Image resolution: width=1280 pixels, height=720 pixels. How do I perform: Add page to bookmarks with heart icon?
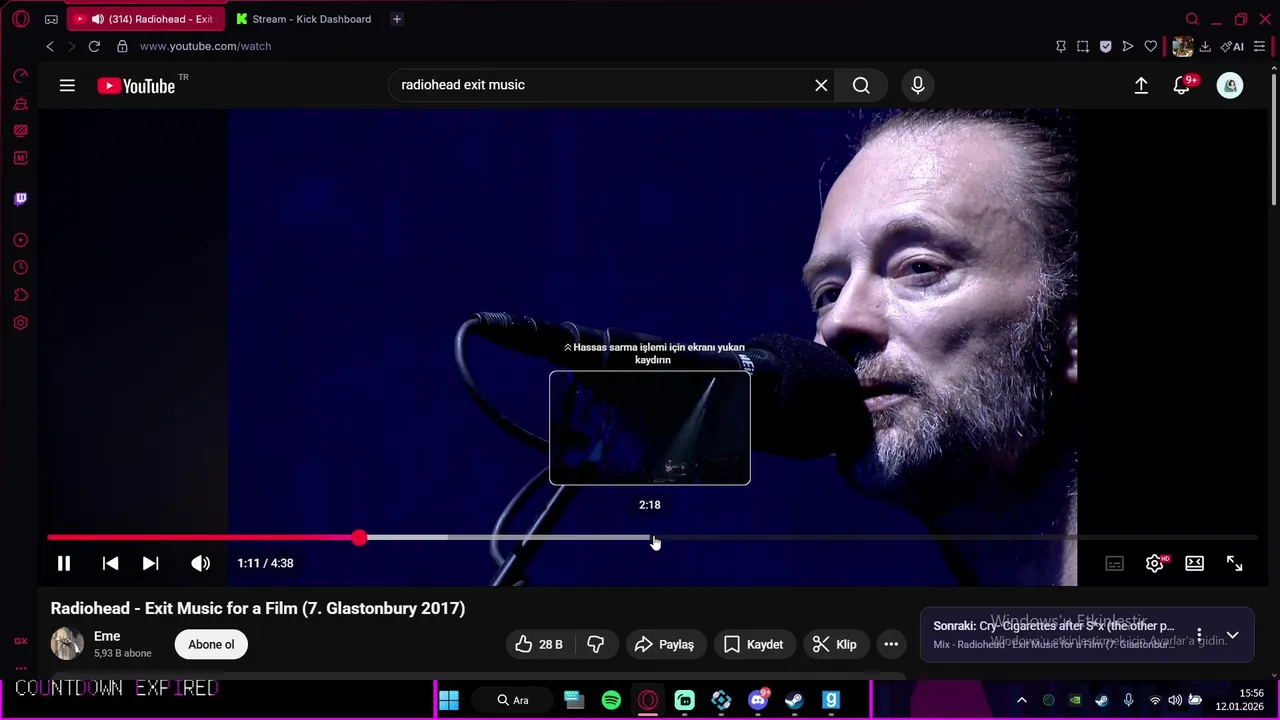pyautogui.click(x=1151, y=46)
